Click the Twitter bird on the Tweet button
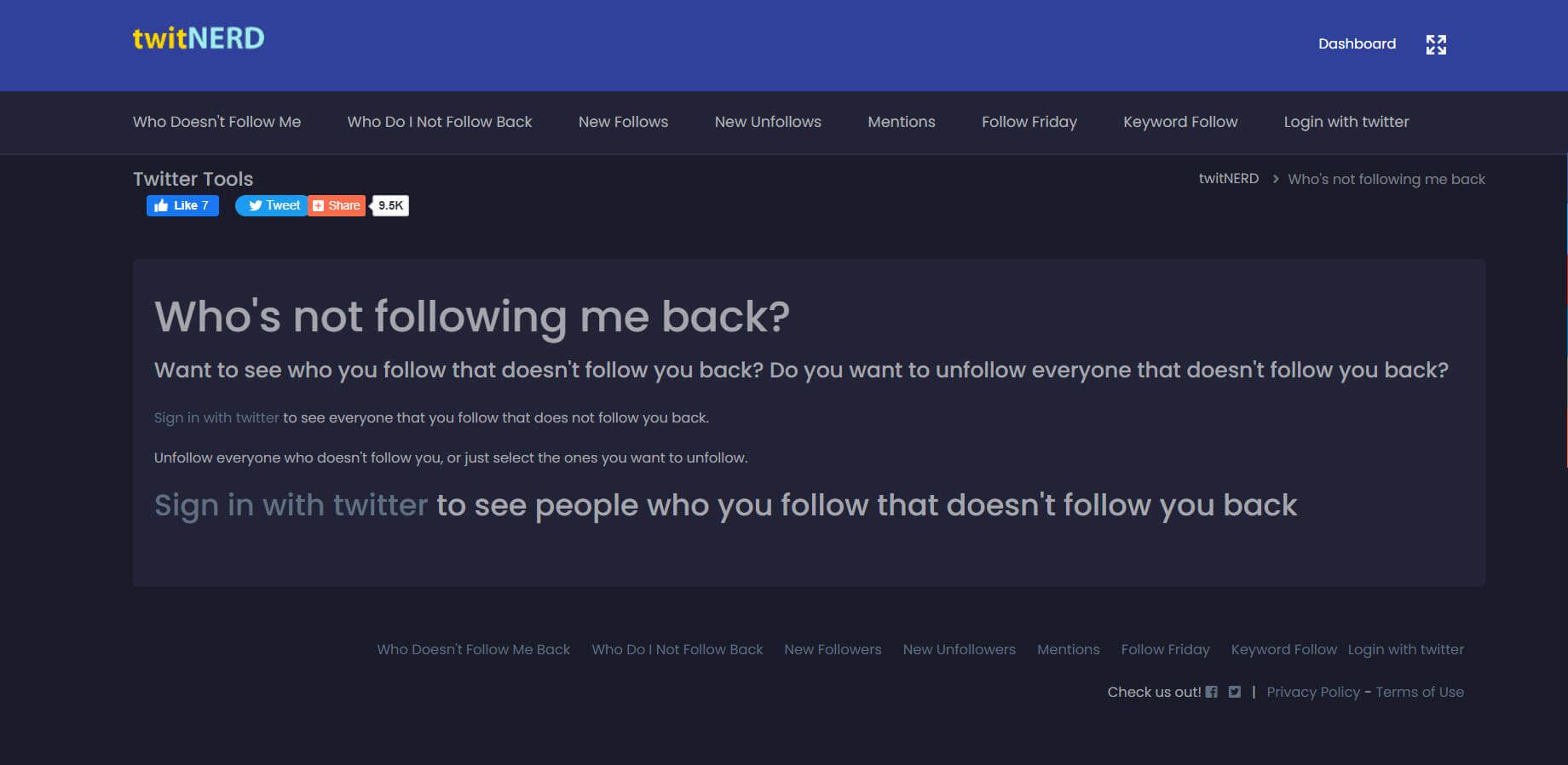This screenshot has width=1568, height=765. 257,205
